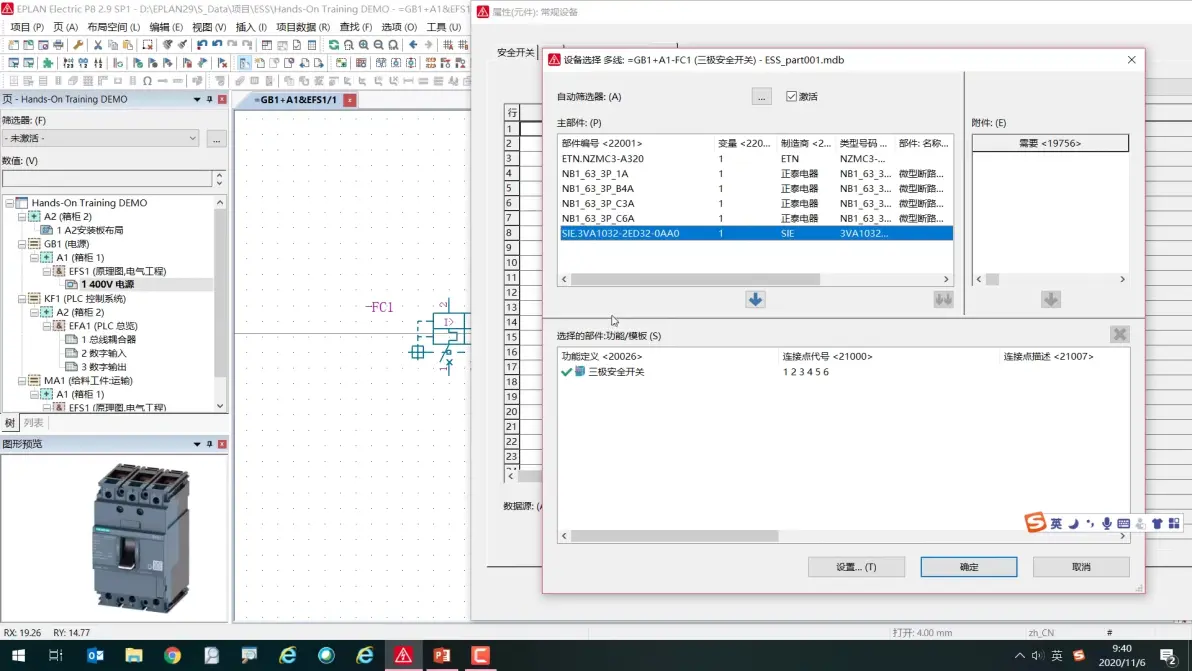Open the page navigator panel dropdown arrow
The image size is (1192, 671).
tap(197, 100)
